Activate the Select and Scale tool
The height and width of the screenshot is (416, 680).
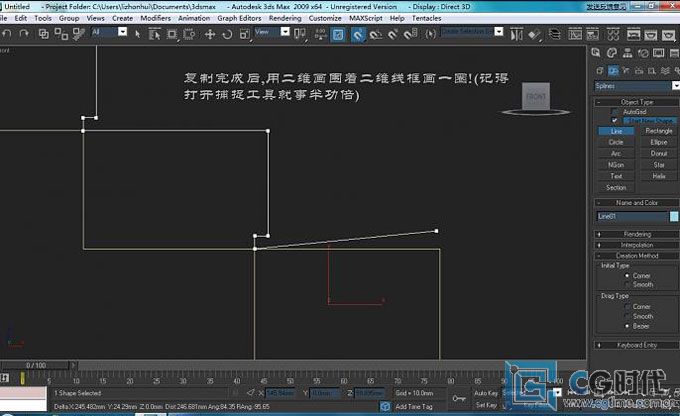pyautogui.click(x=245, y=34)
